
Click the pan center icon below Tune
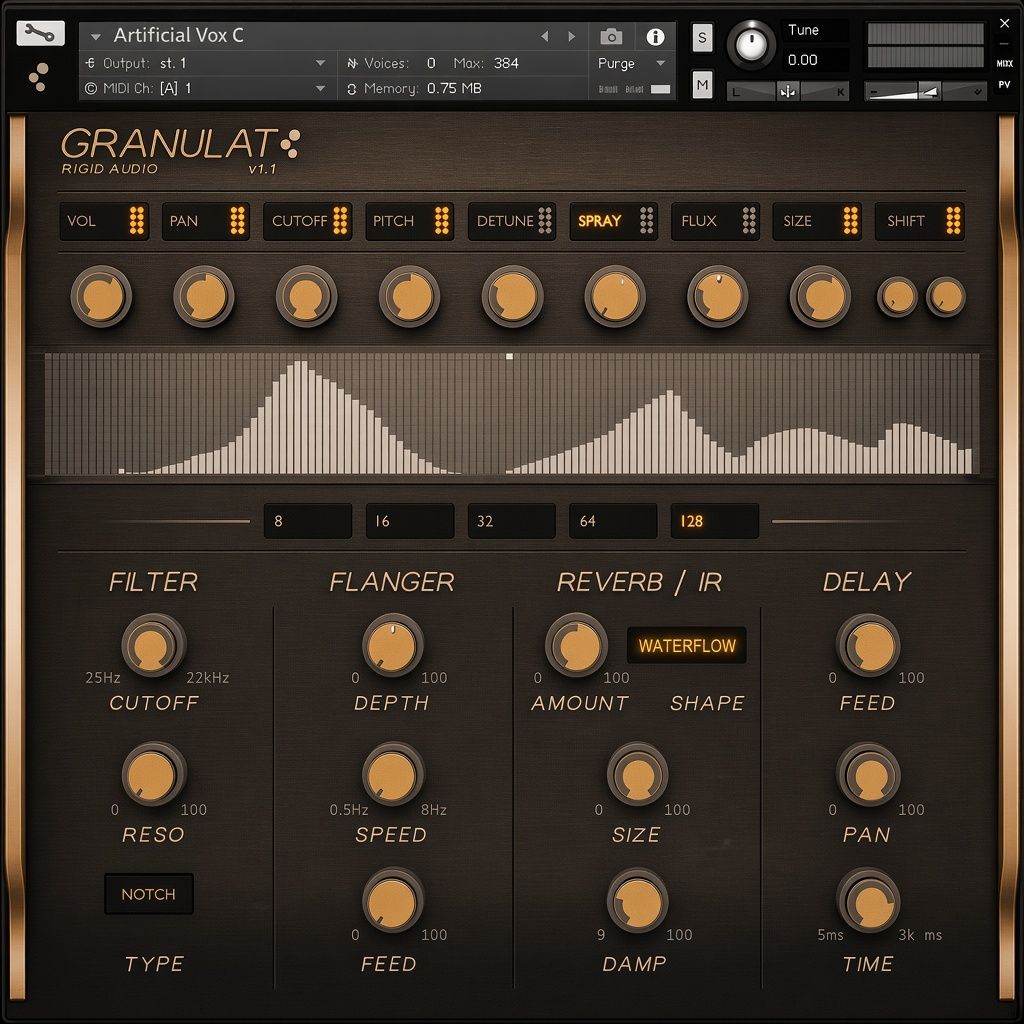(x=788, y=92)
